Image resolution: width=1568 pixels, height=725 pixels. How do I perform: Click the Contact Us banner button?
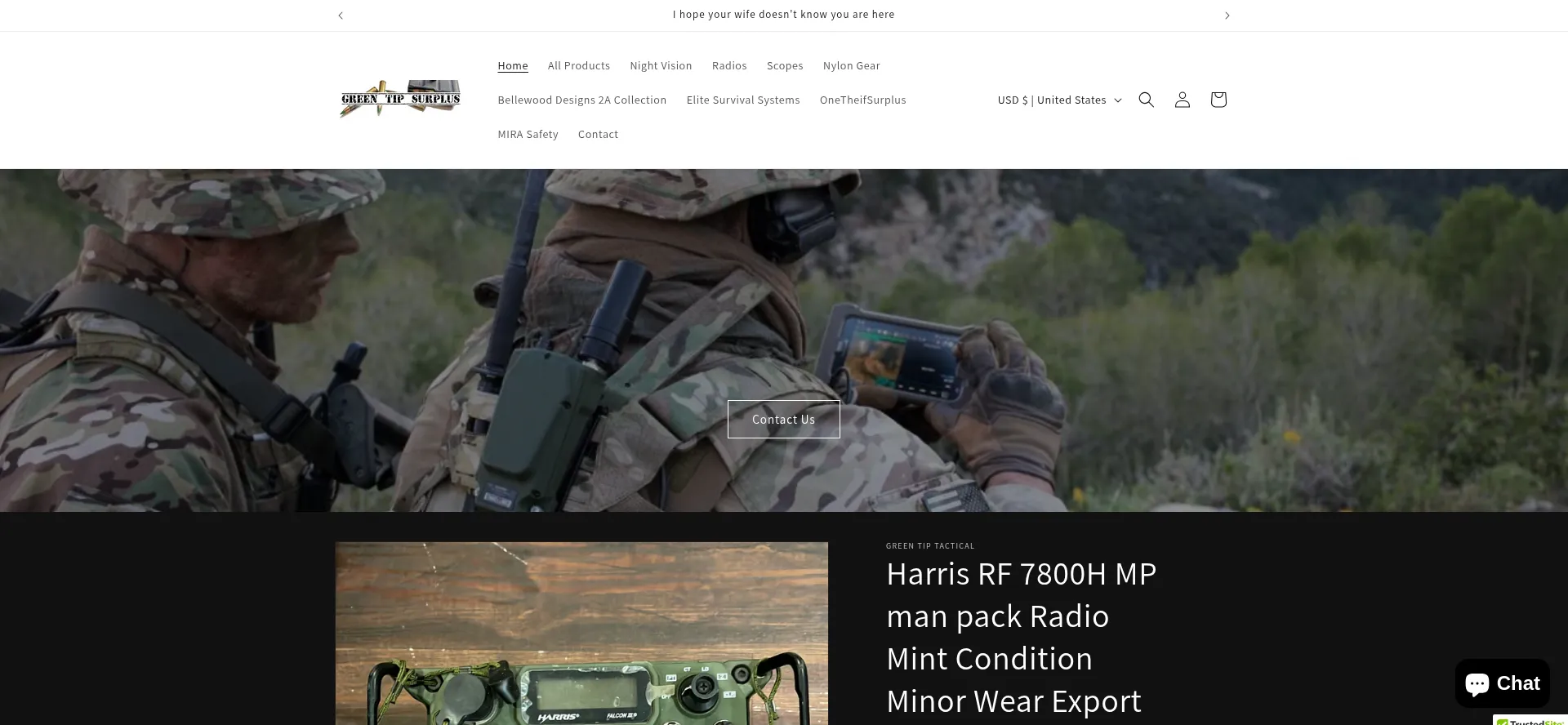click(784, 420)
